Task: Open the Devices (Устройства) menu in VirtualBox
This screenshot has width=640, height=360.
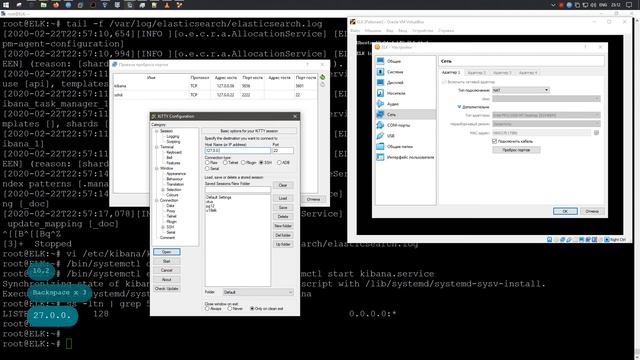Action: click(x=422, y=31)
